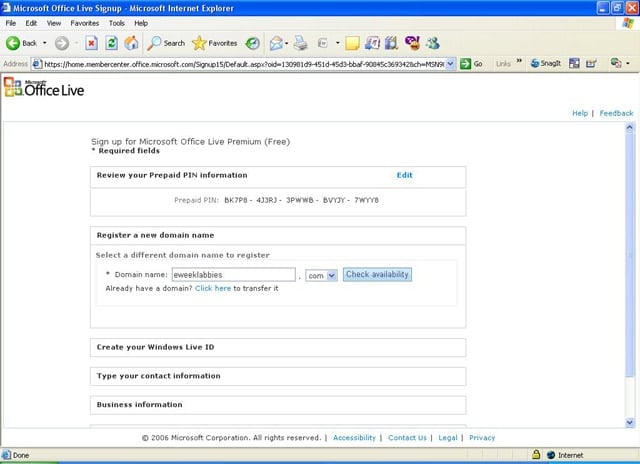Open the Help link at top right
This screenshot has width=640, height=464.
point(580,113)
